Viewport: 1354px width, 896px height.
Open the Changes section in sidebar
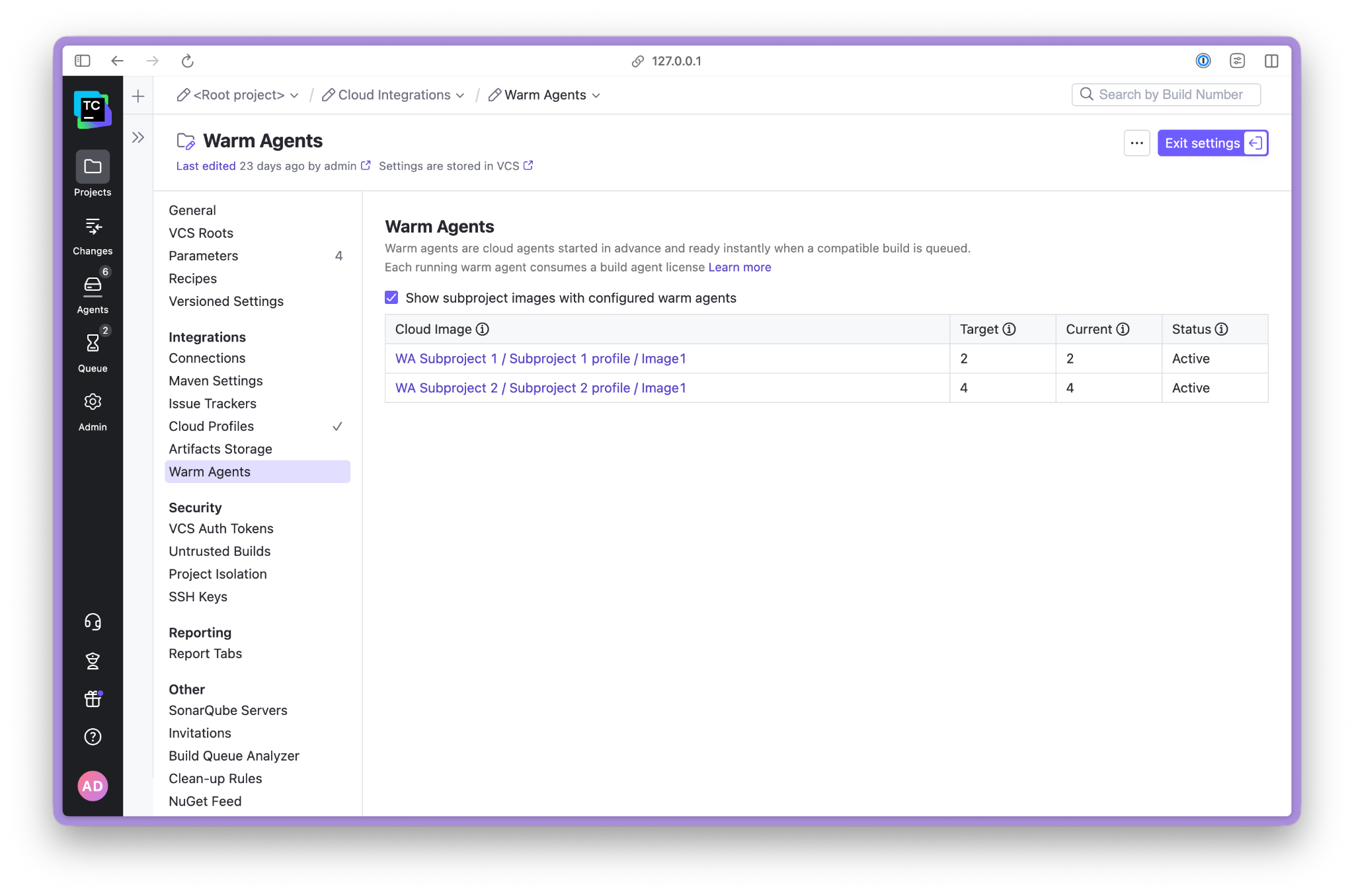coord(93,236)
